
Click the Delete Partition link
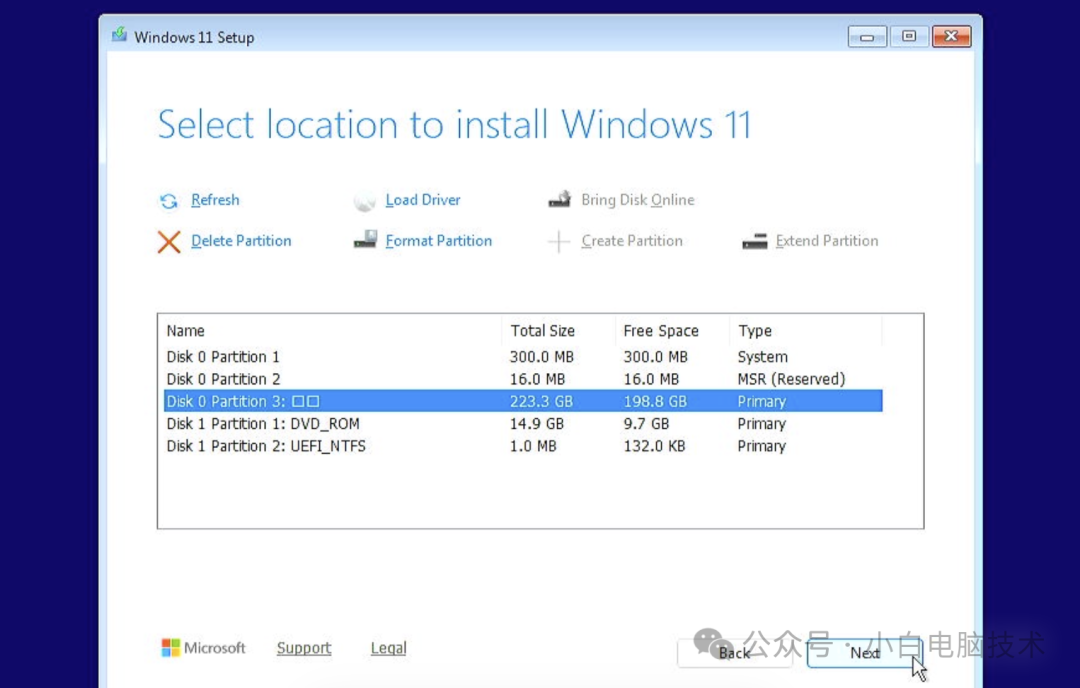tap(241, 240)
